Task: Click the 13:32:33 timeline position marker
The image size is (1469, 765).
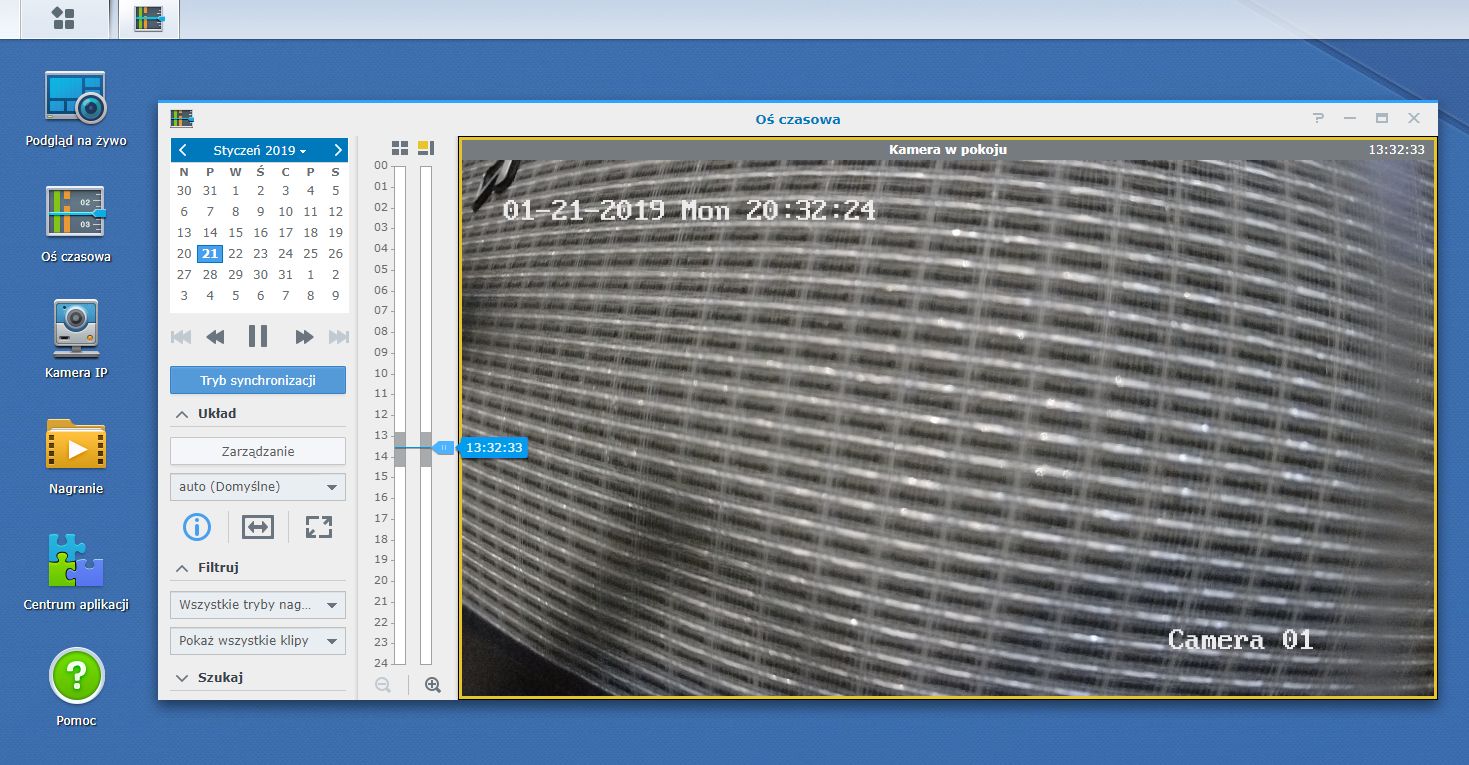Action: click(x=494, y=448)
